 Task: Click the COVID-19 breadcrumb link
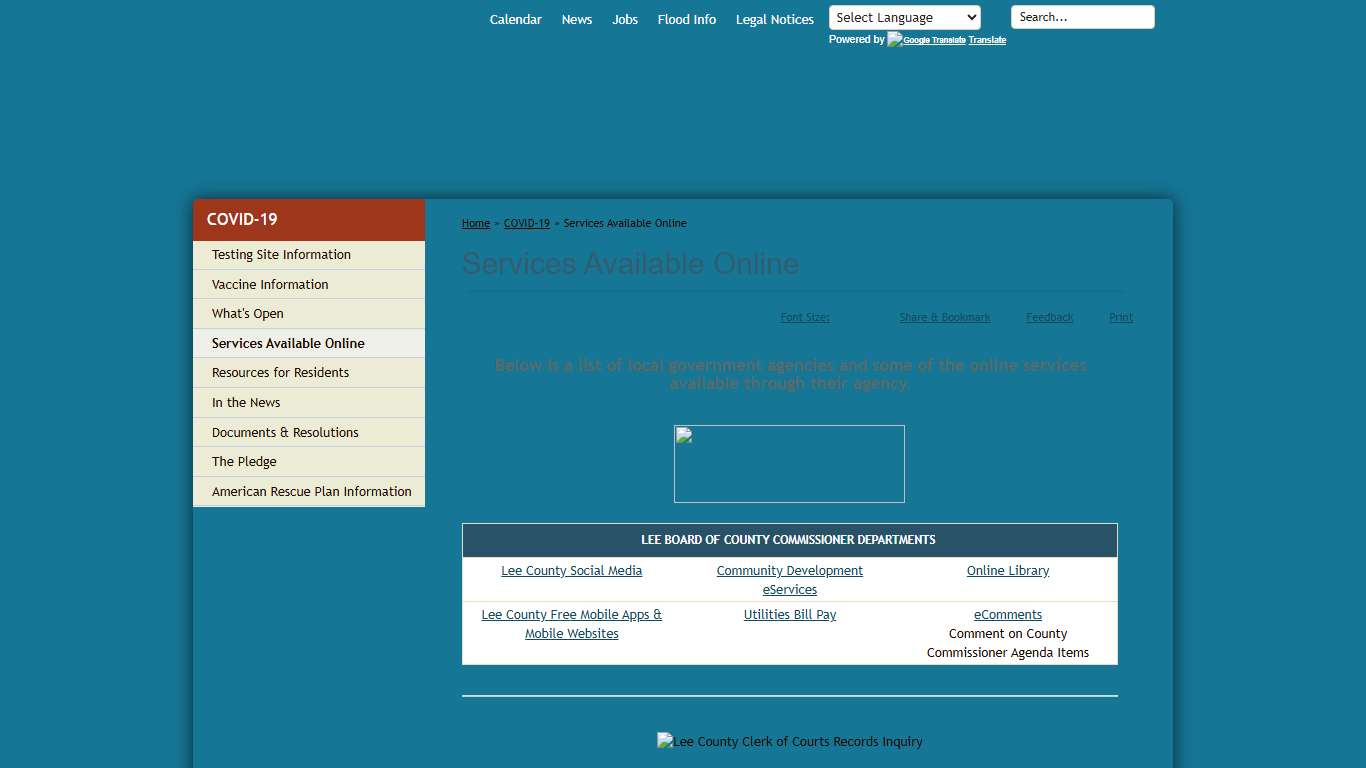pos(526,223)
